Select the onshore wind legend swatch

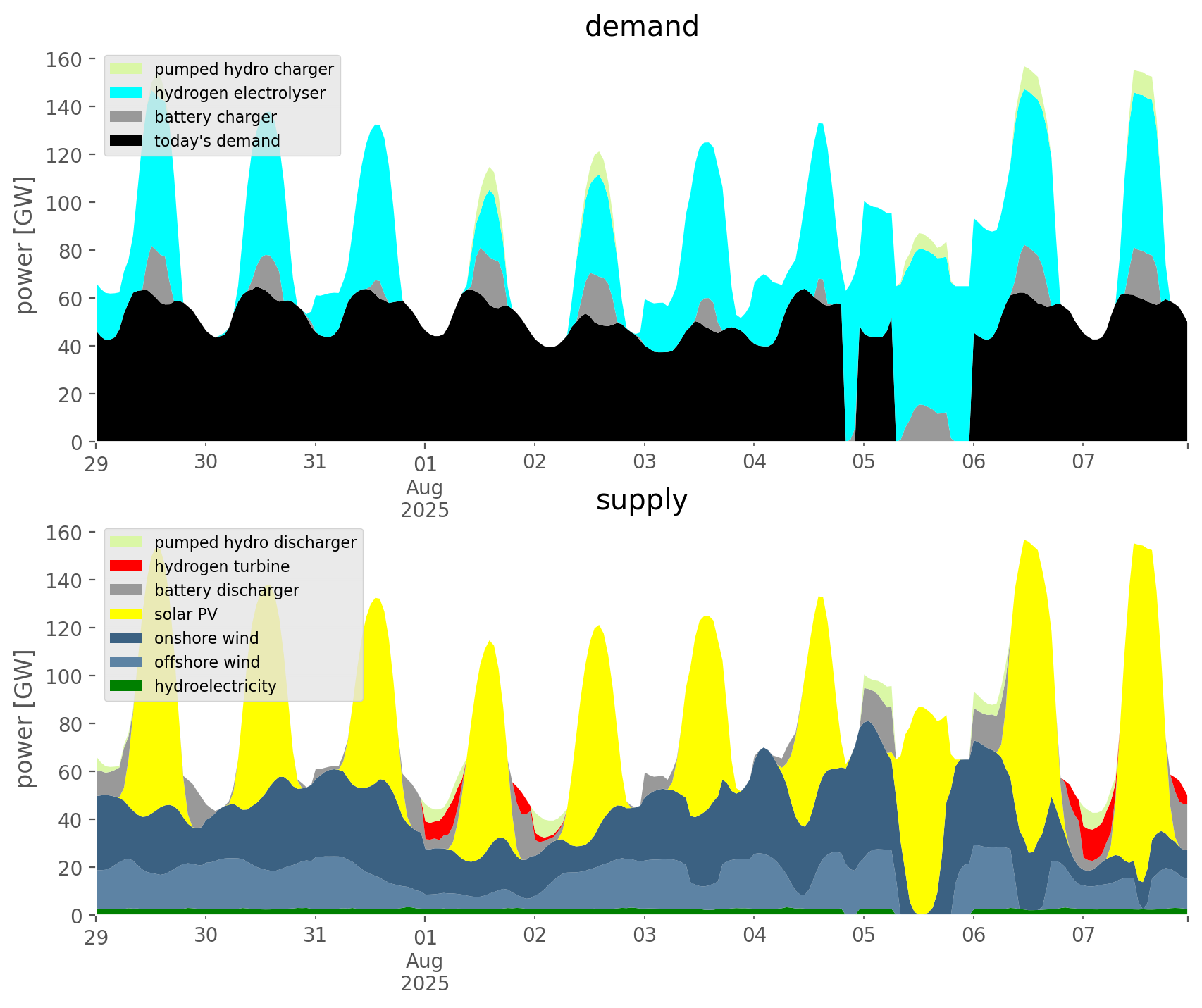(127, 638)
